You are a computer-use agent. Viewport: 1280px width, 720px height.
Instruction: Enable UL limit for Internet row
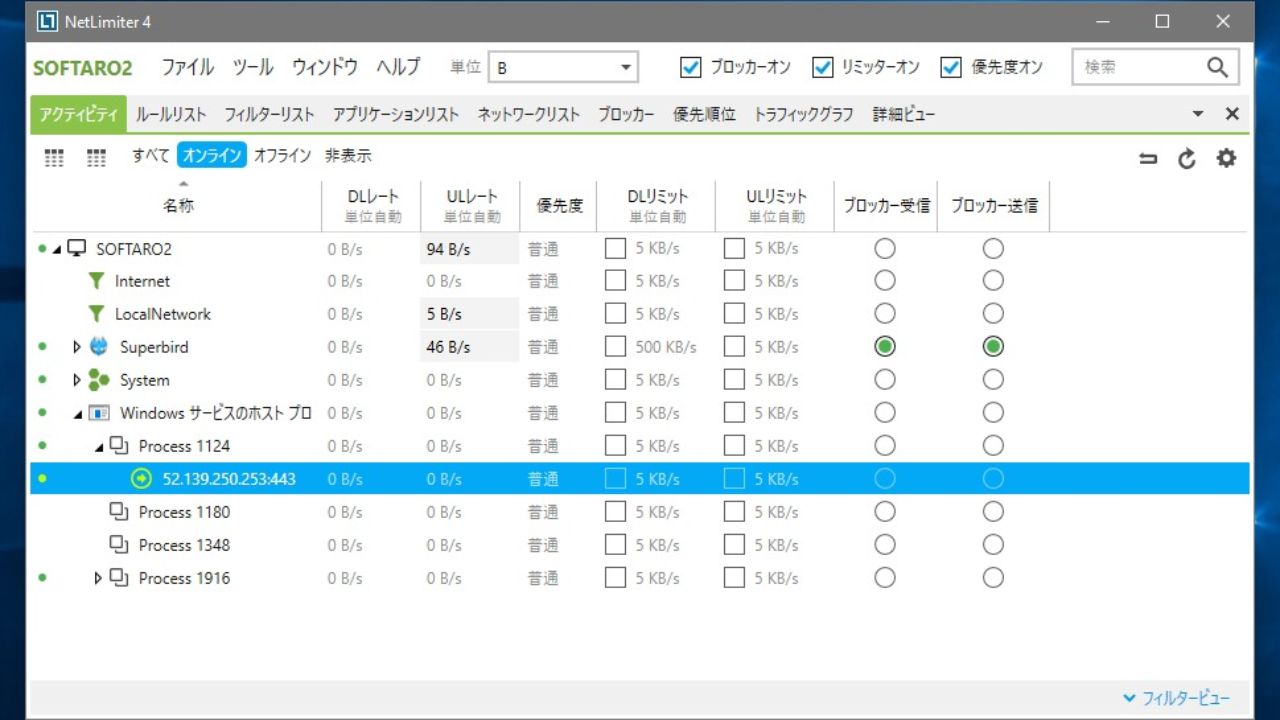[734, 281]
